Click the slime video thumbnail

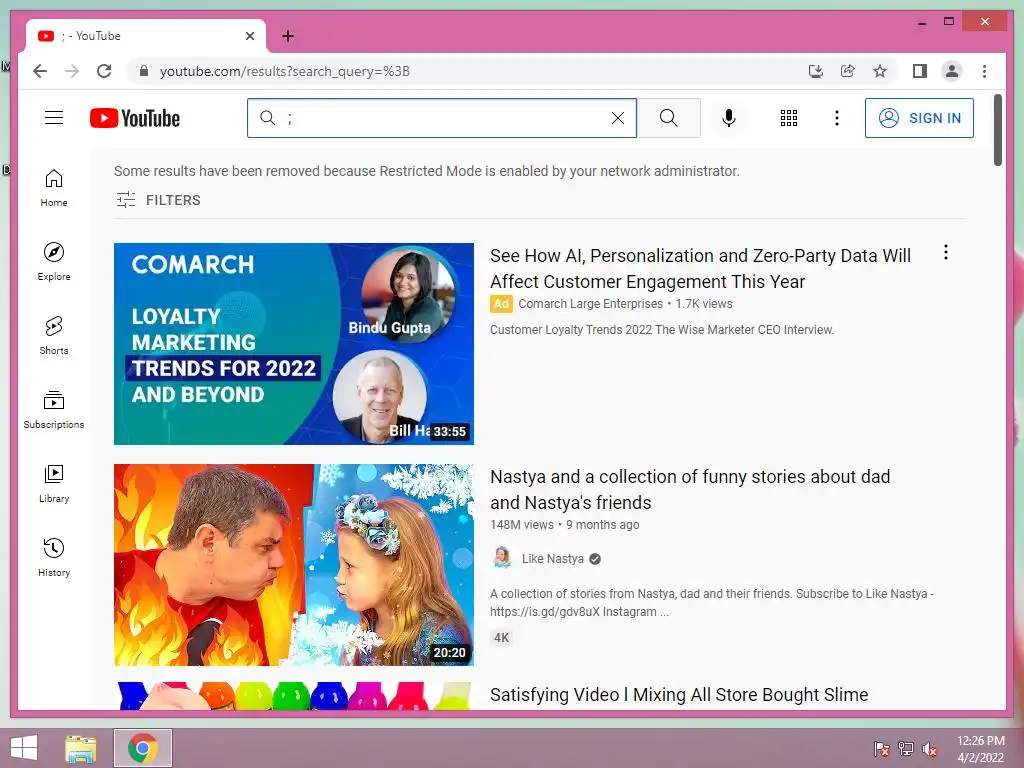tap(294, 696)
